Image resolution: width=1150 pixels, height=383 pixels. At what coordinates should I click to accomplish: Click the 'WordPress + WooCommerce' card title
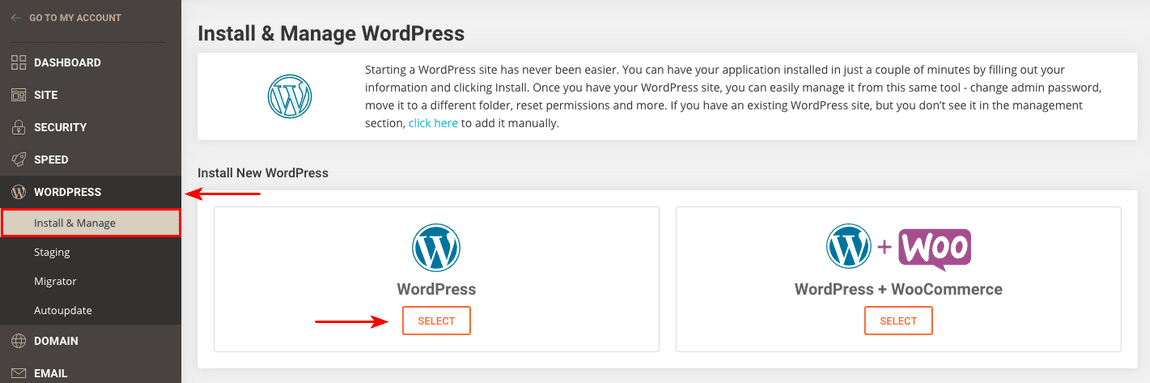point(898,289)
